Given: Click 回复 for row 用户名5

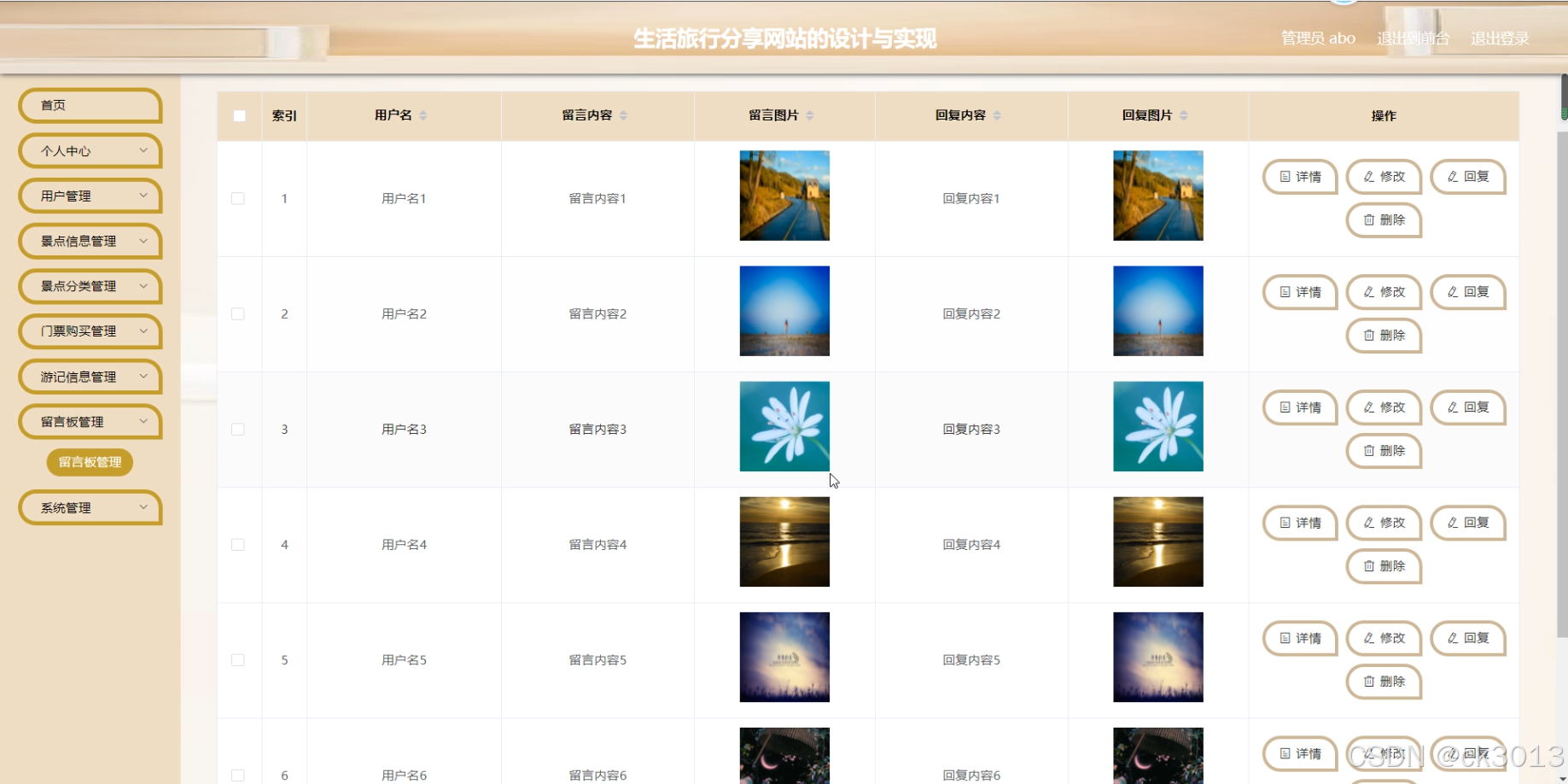Looking at the screenshot, I should click(x=1467, y=638).
